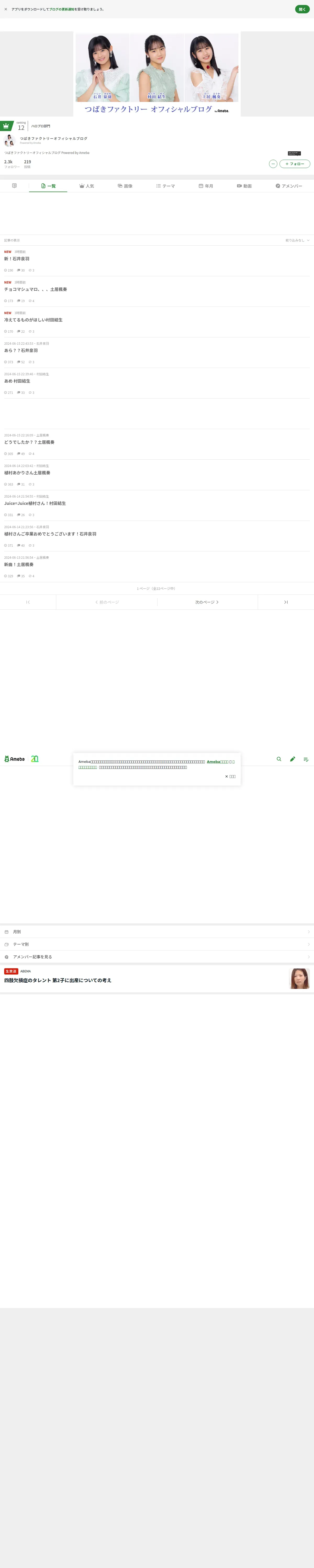Go to 次のページ
The width and height of the screenshot is (314, 1568).
207,602
